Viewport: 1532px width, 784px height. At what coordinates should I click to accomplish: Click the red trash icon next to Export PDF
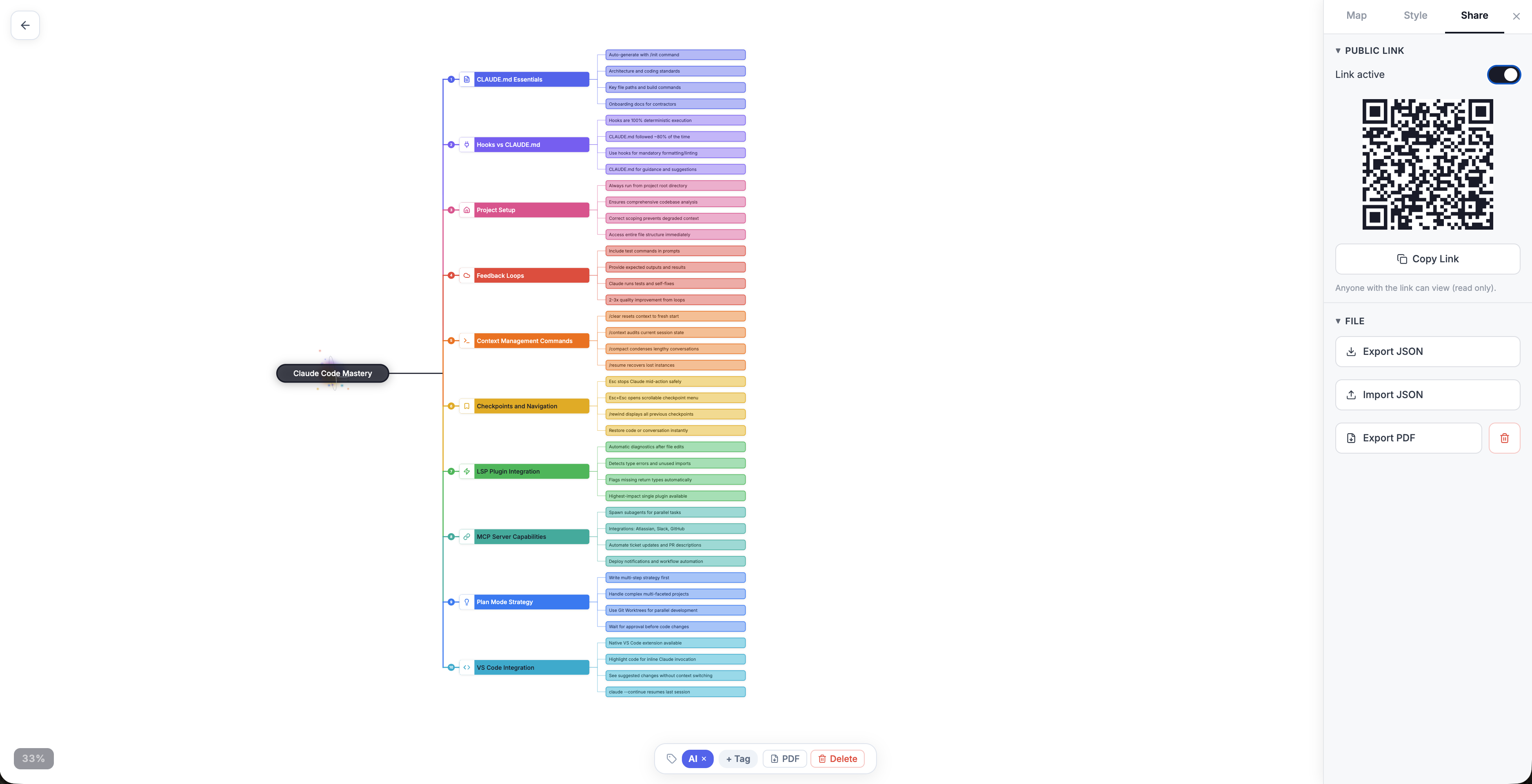click(1504, 438)
